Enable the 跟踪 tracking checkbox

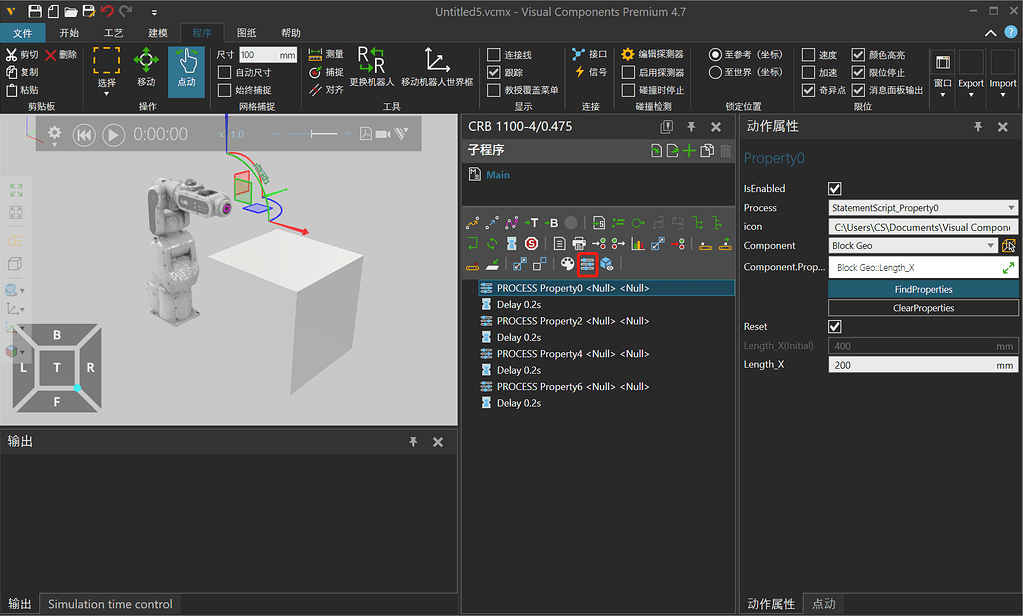pyautogui.click(x=493, y=71)
